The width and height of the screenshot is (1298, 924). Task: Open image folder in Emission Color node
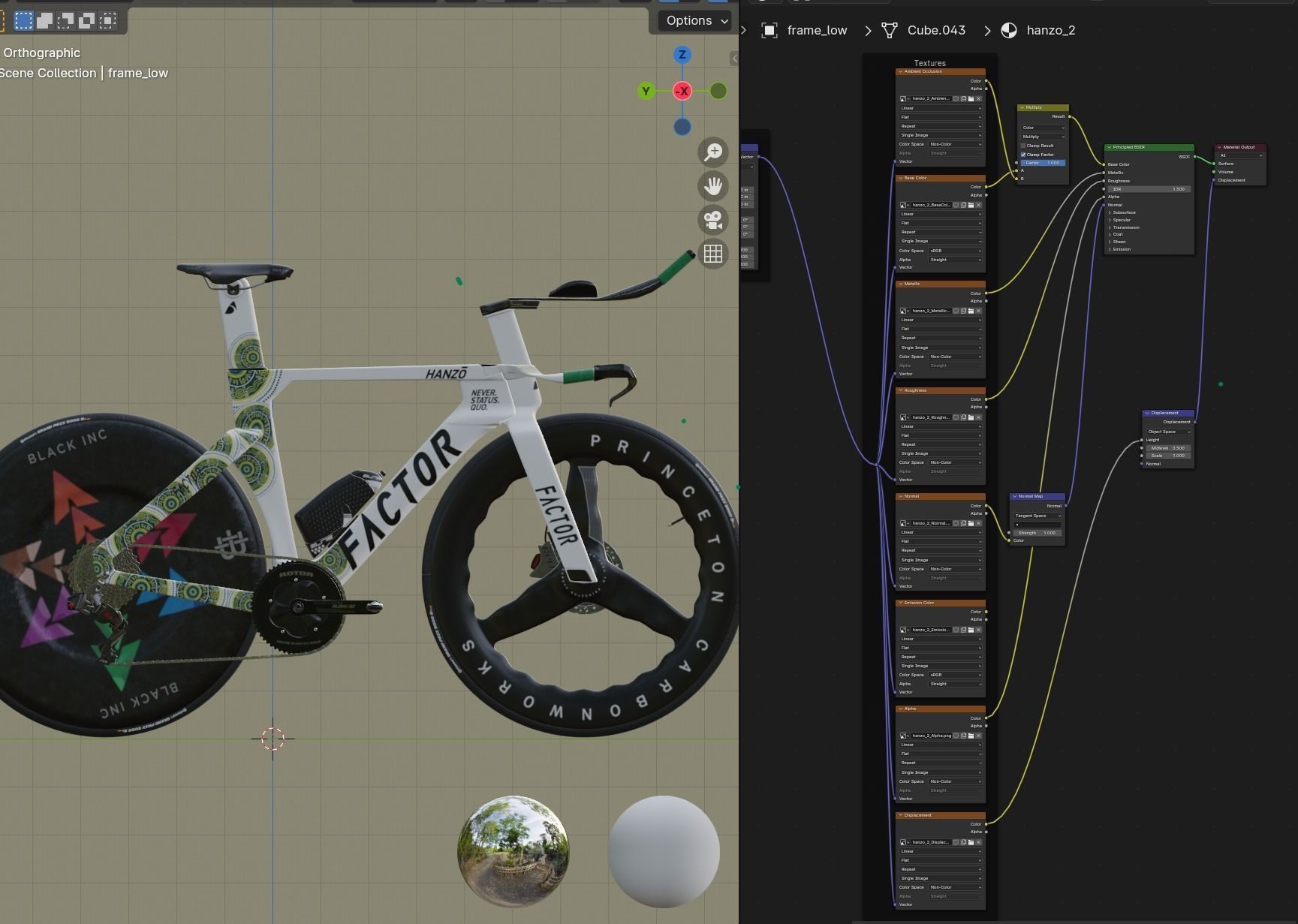(971, 630)
